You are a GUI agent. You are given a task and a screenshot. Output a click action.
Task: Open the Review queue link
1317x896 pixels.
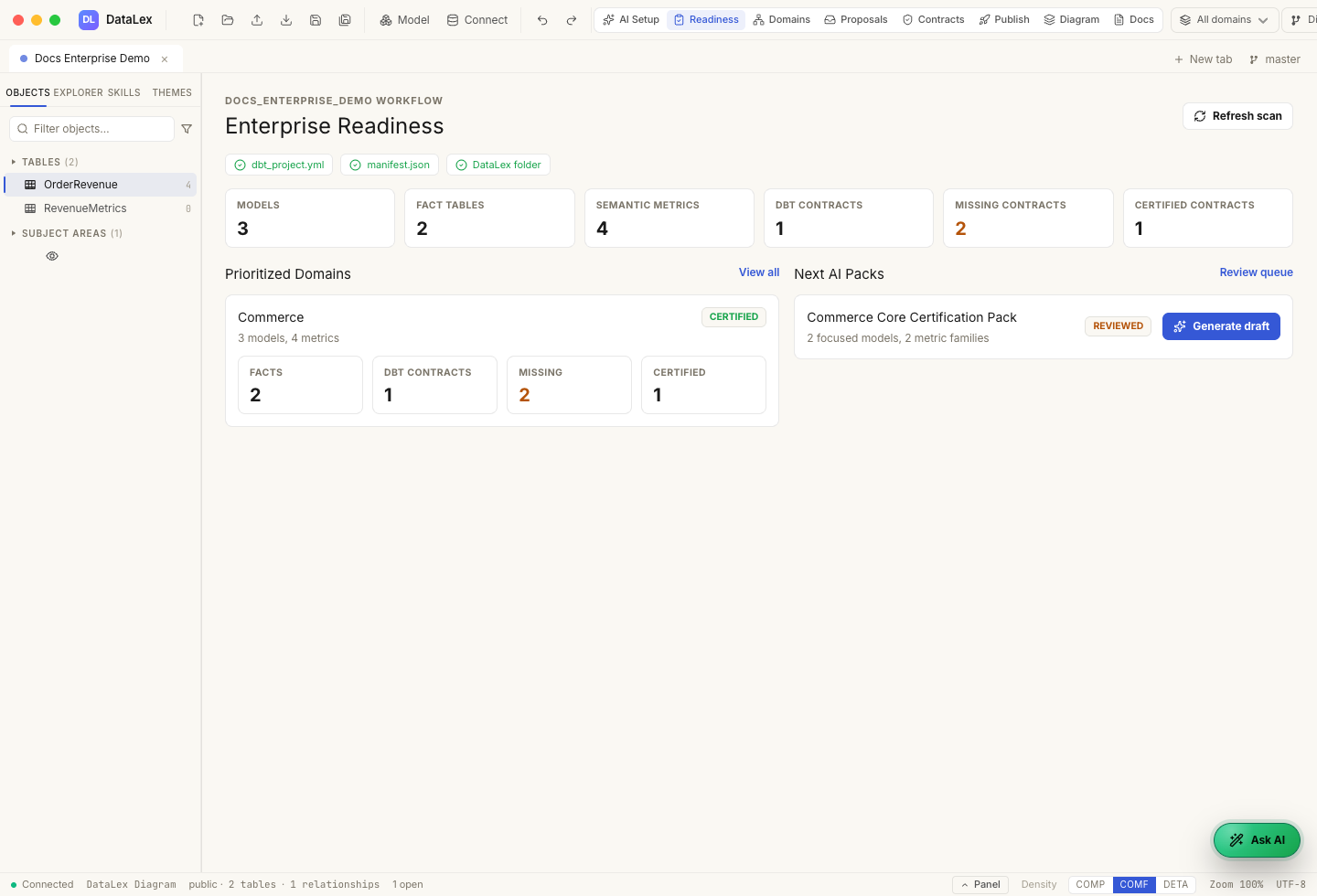(1257, 272)
